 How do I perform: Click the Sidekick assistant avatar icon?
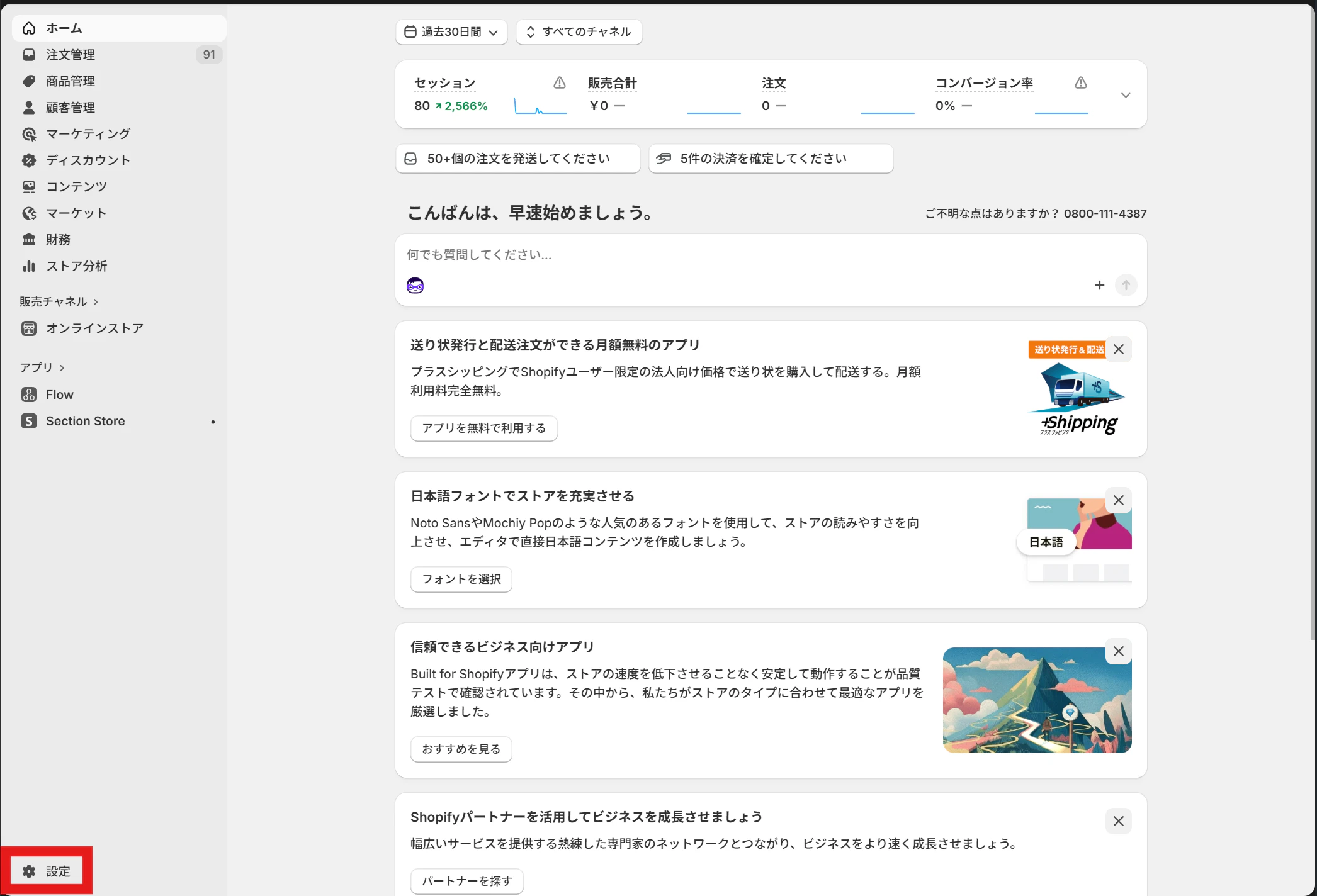(x=415, y=286)
